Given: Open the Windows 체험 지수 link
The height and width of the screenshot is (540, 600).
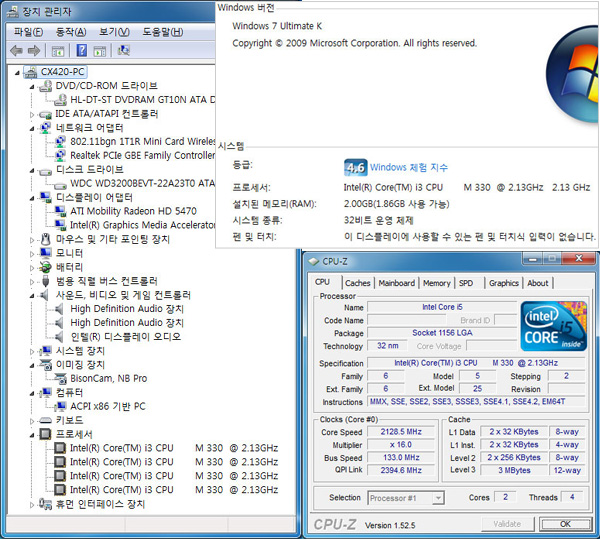Looking at the screenshot, I should [409, 167].
